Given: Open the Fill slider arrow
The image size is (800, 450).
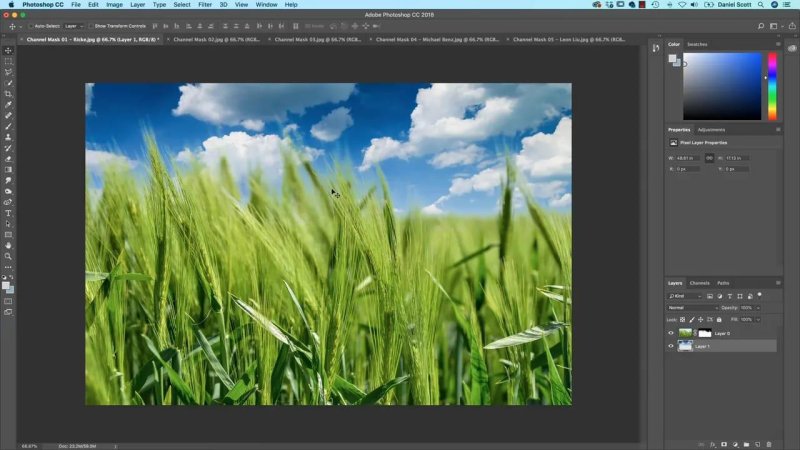Looking at the screenshot, I should pos(758,319).
